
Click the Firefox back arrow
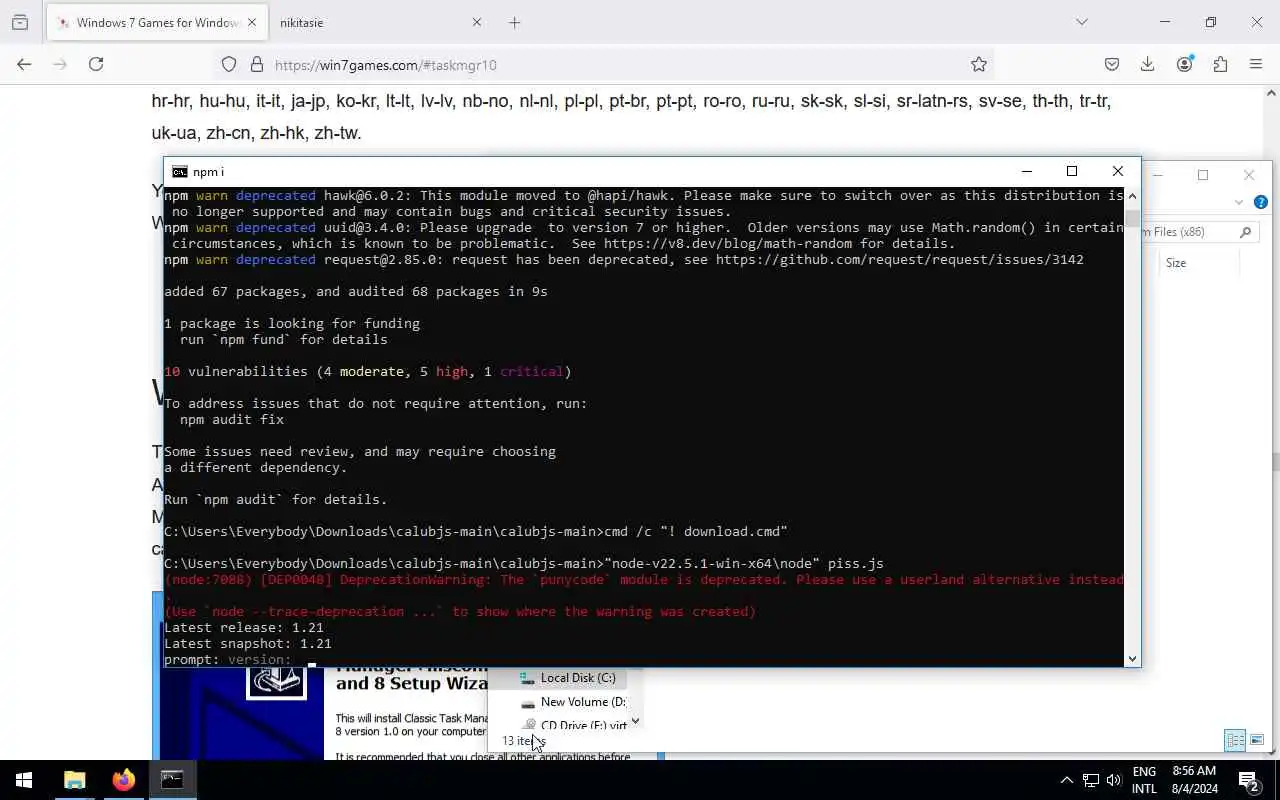point(24,64)
